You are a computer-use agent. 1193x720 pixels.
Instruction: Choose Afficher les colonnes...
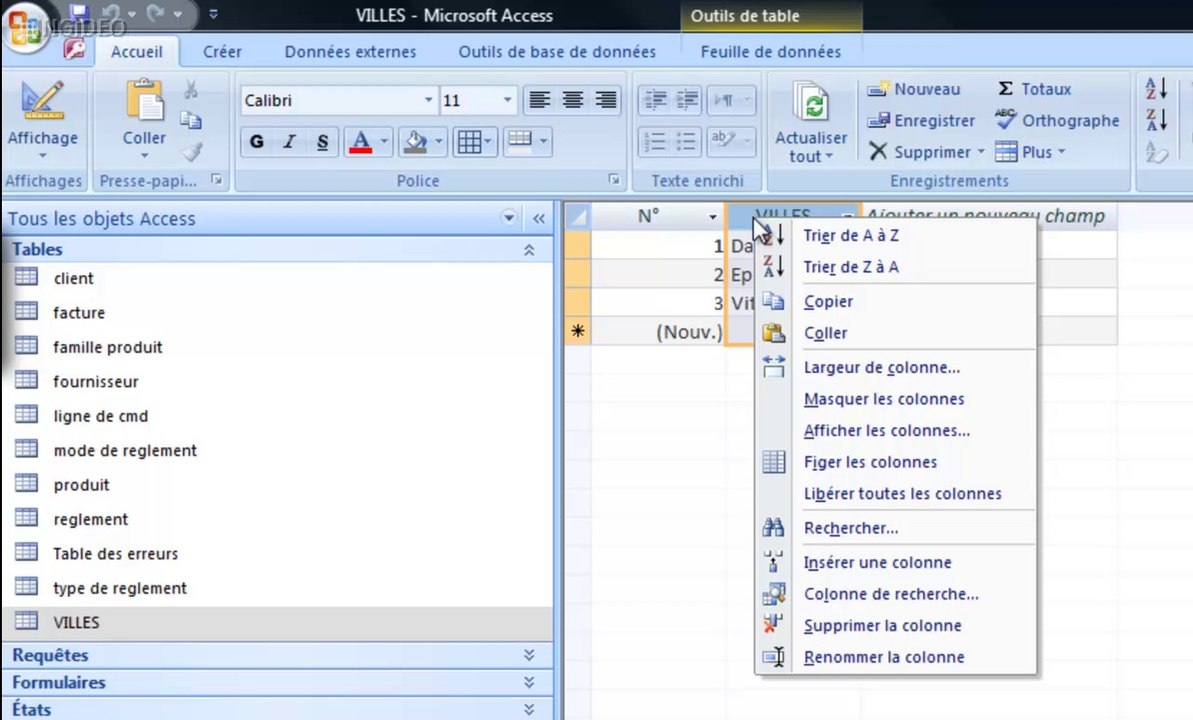pyautogui.click(x=896, y=431)
